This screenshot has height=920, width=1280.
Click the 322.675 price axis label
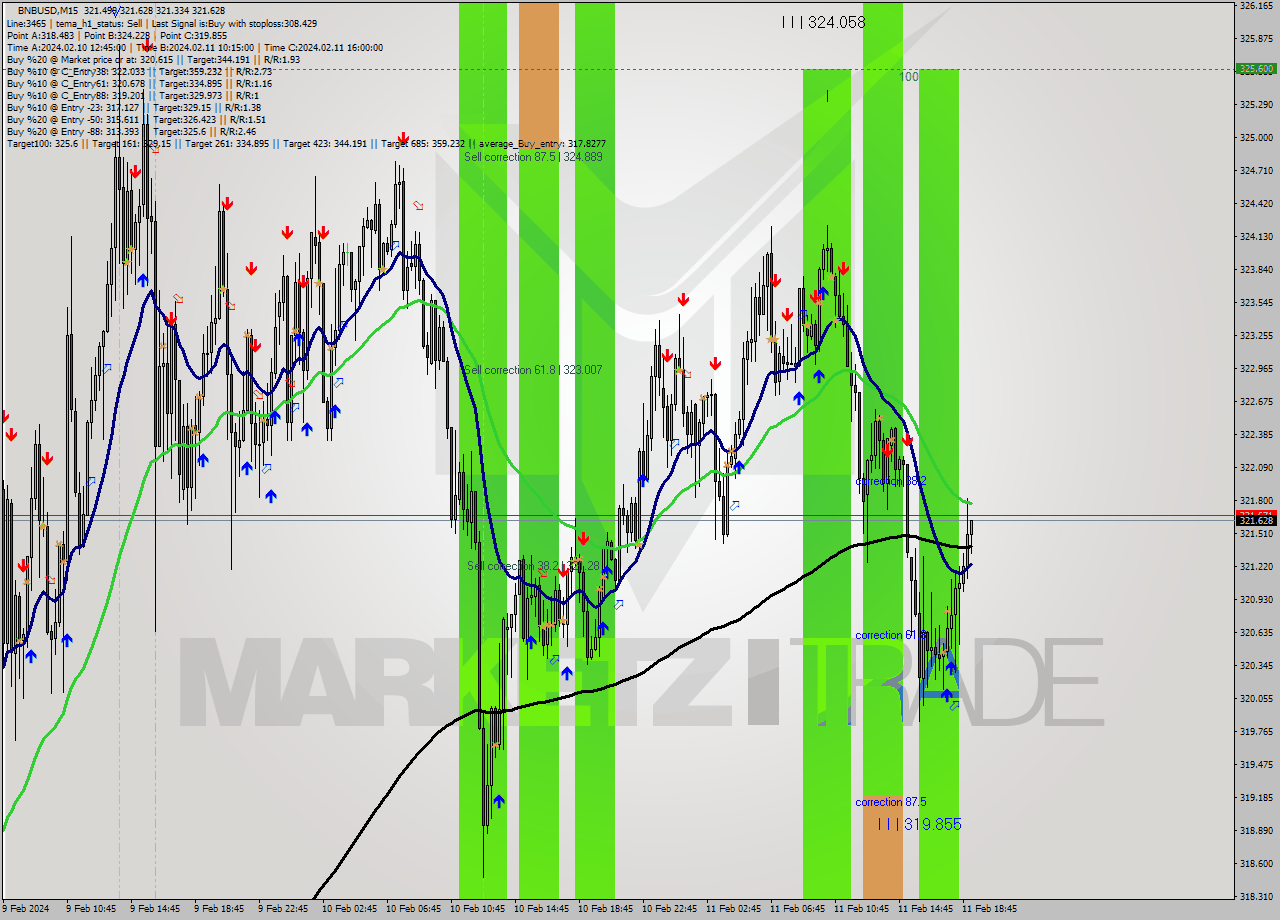click(1256, 401)
